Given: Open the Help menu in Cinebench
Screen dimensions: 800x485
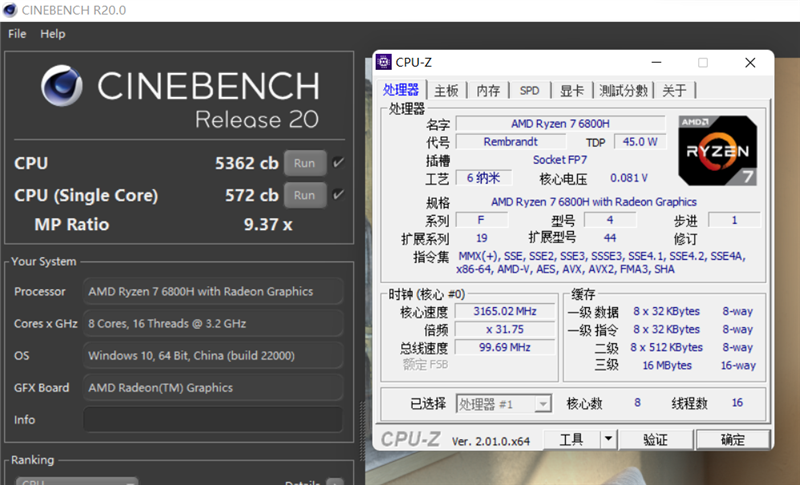Looking at the screenshot, I should pyautogui.click(x=53, y=34).
